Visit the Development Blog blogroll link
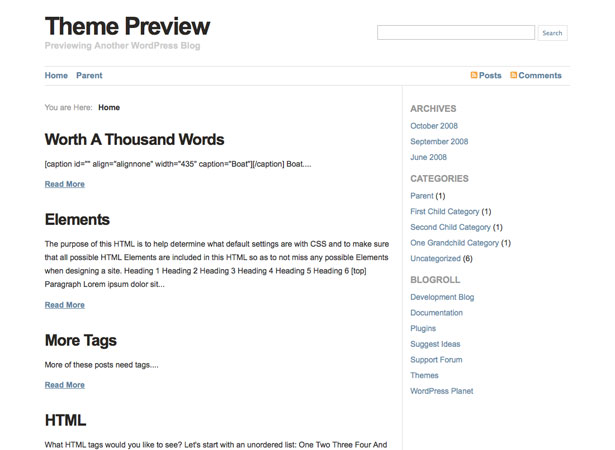Image resolution: width=615 pixels, height=450 pixels. 442,297
